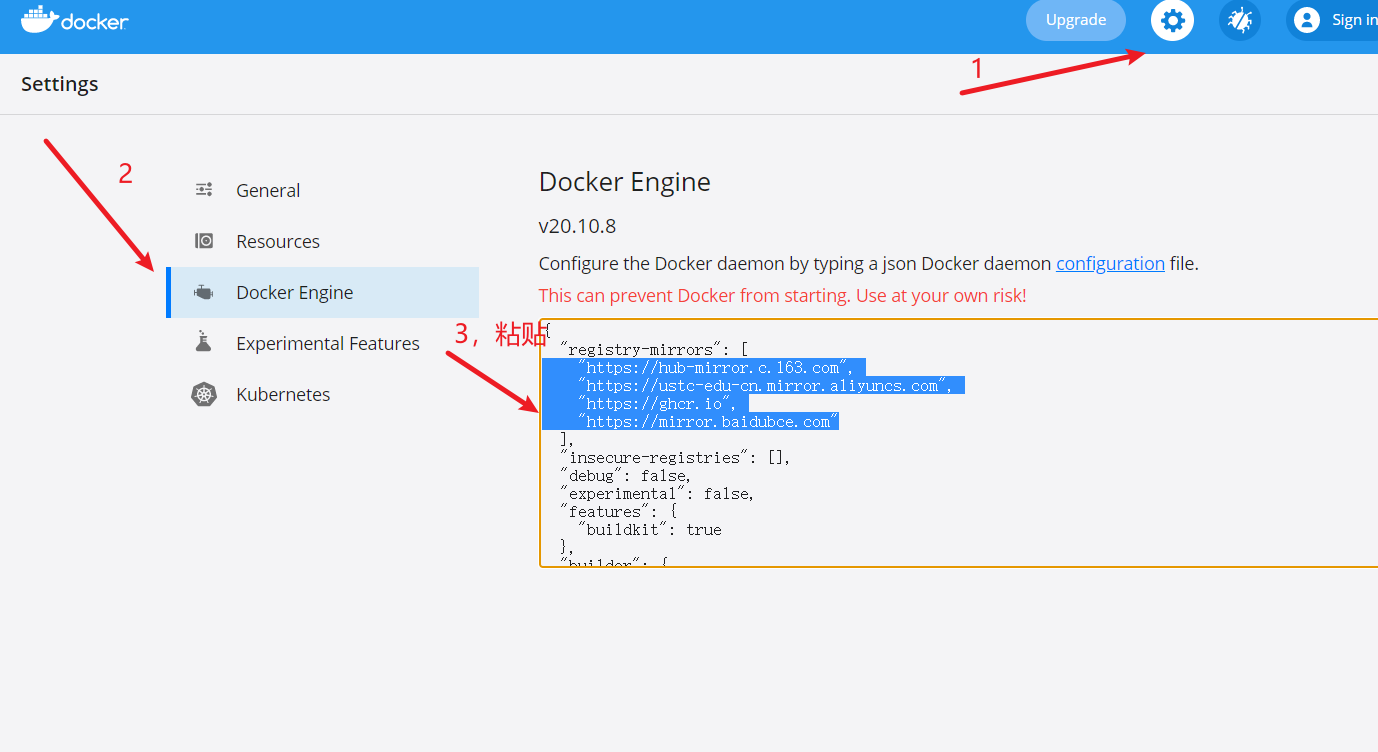Select the Resources settings tab
The image size is (1378, 752).
pos(322,241)
